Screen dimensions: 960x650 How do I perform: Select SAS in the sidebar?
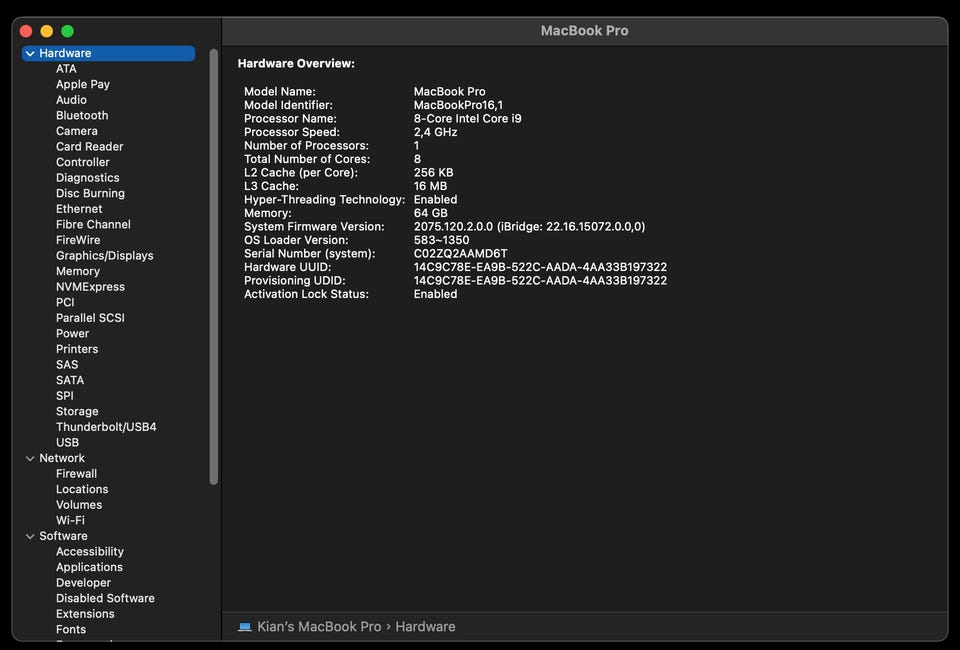[67, 365]
